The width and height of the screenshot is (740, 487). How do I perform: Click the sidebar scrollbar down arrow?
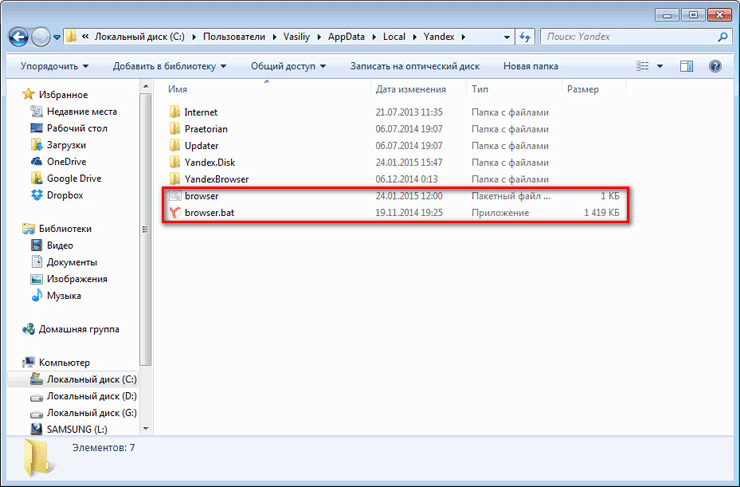pos(146,428)
